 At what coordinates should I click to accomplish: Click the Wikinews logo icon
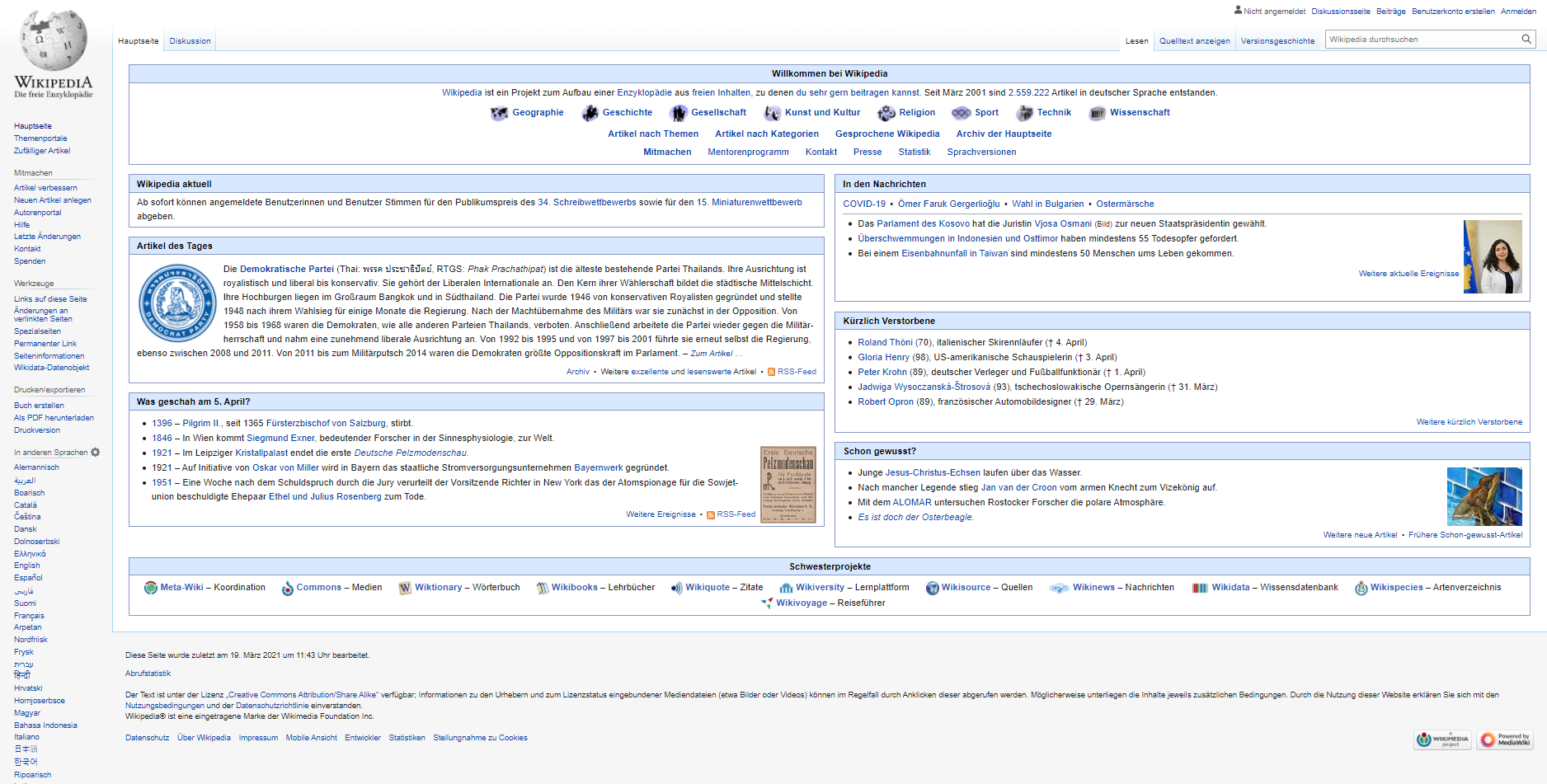coord(1060,588)
